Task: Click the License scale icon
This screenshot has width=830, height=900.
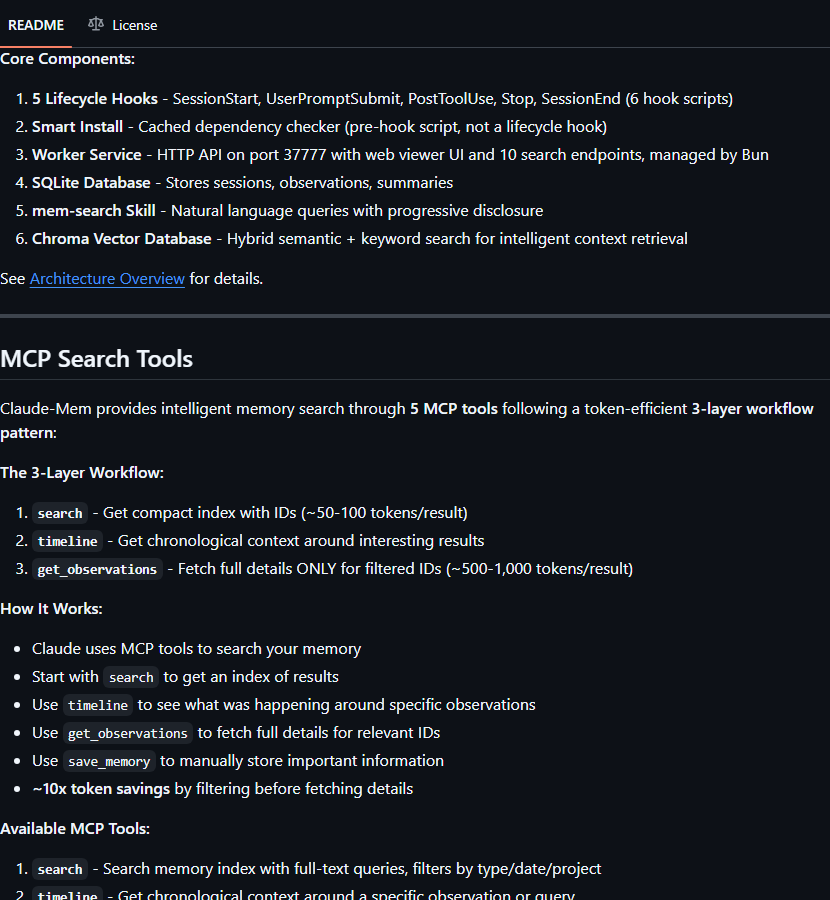Action: [96, 24]
